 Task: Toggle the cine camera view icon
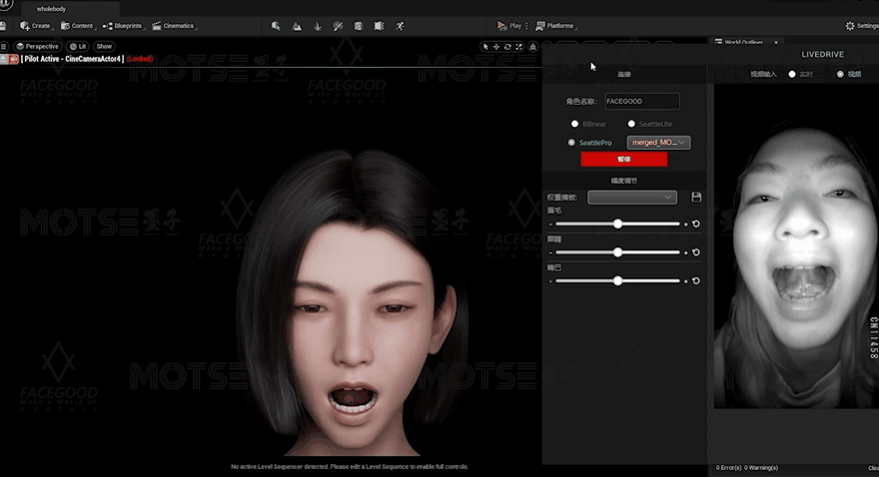[x=13, y=59]
